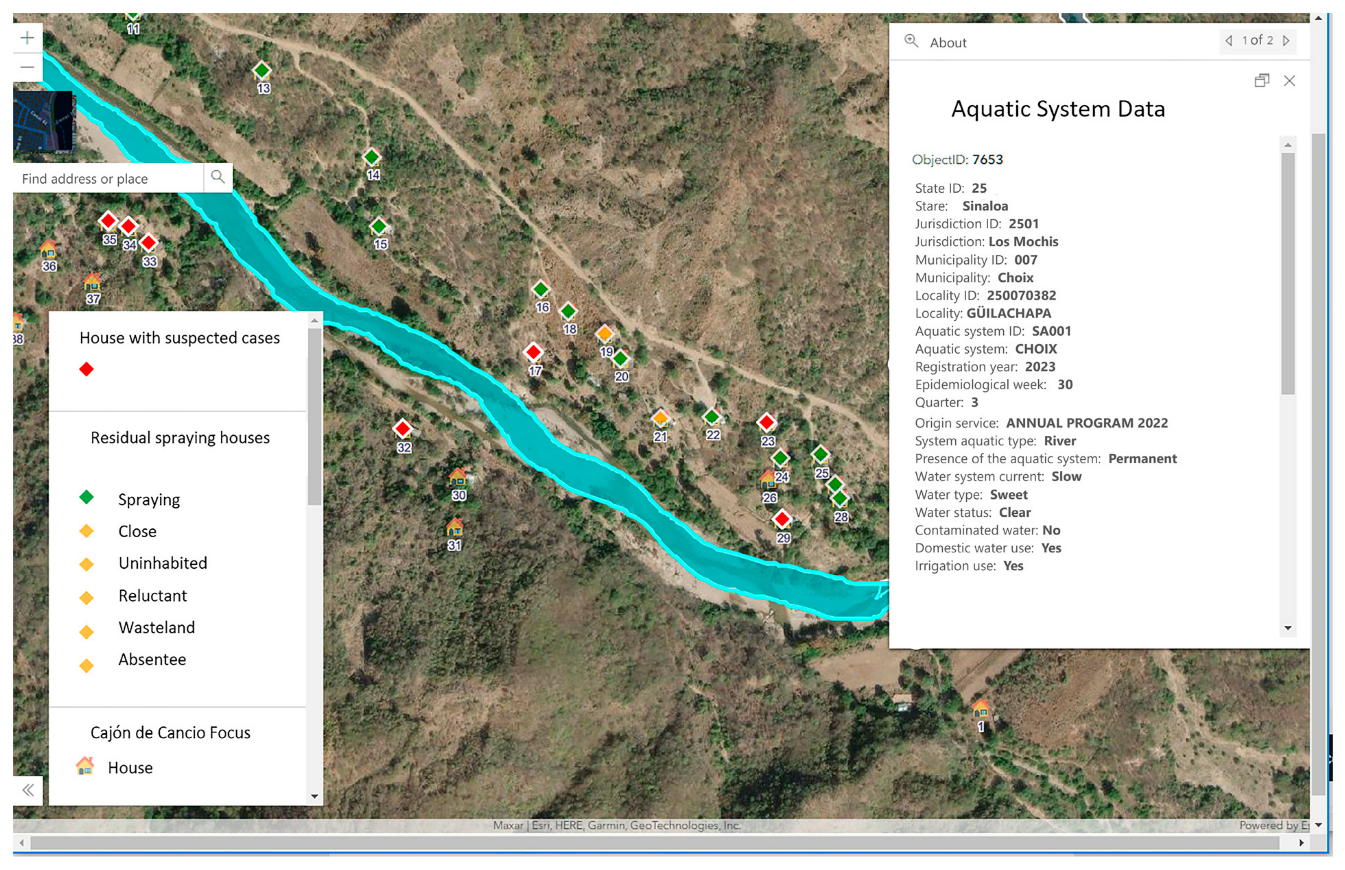Screen dimensions: 1345x870
Task: Close the Aquatic System Data popup
Action: tap(1290, 81)
